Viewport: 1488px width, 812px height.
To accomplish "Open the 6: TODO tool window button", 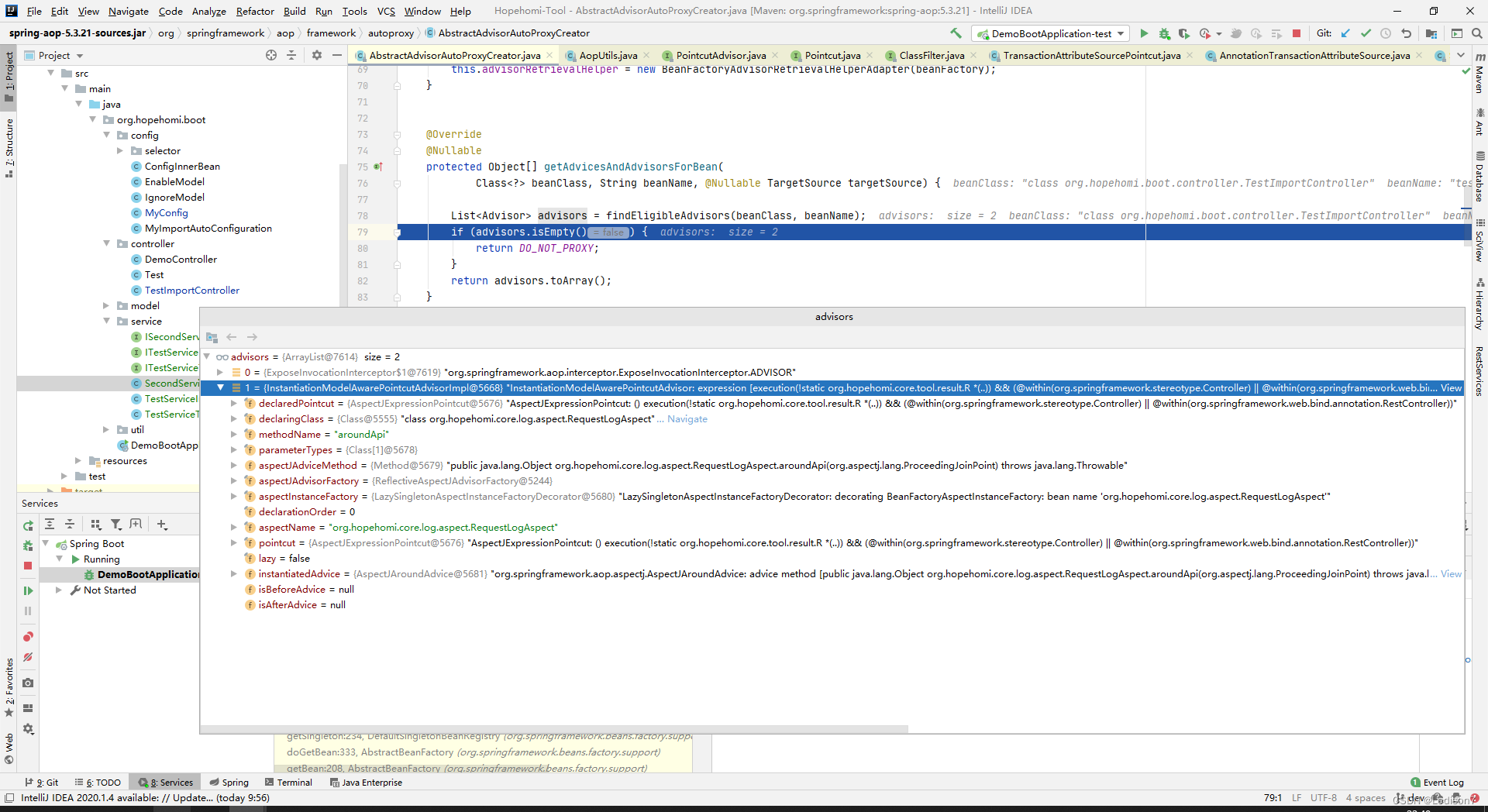I will tap(98, 783).
